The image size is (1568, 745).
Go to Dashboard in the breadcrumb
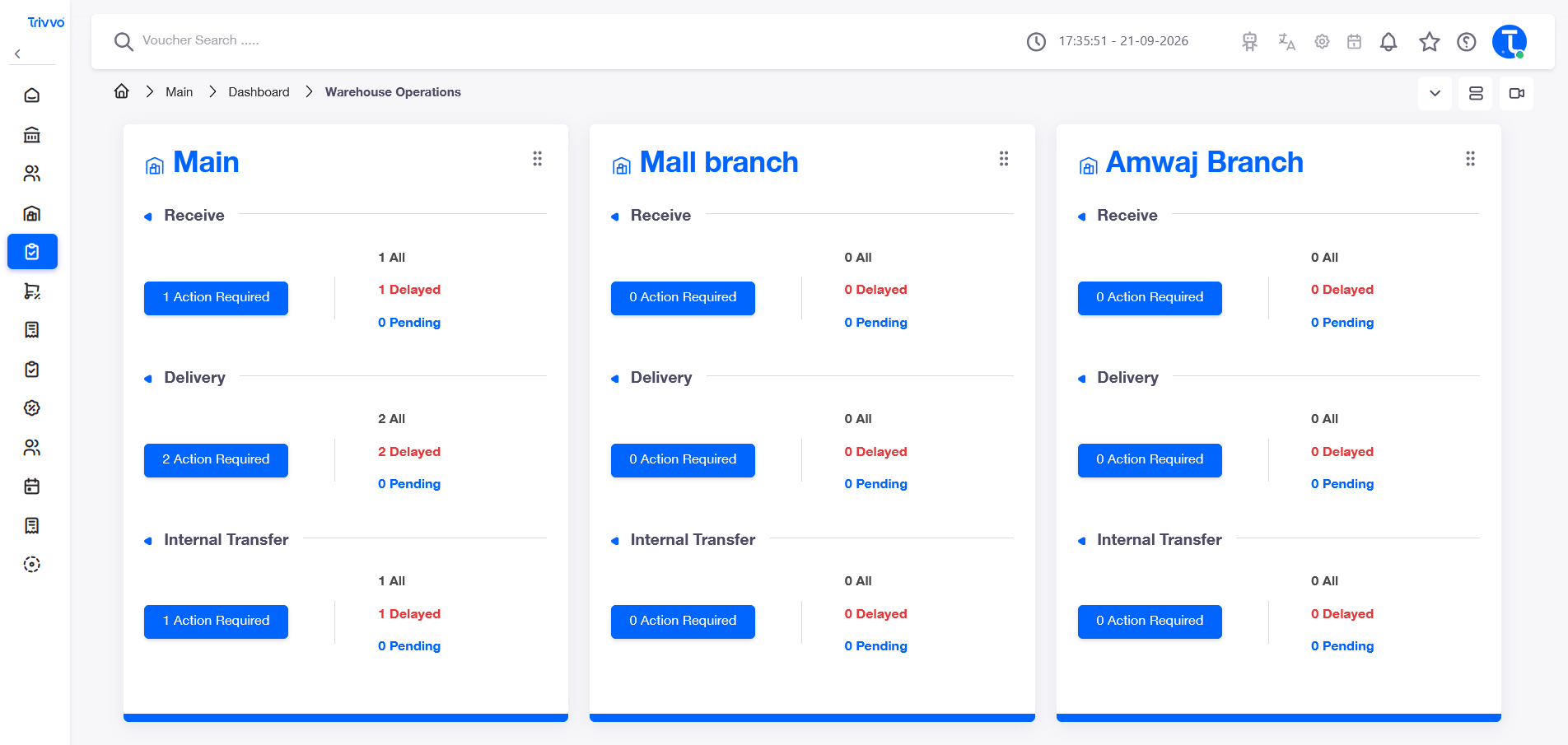click(x=259, y=92)
